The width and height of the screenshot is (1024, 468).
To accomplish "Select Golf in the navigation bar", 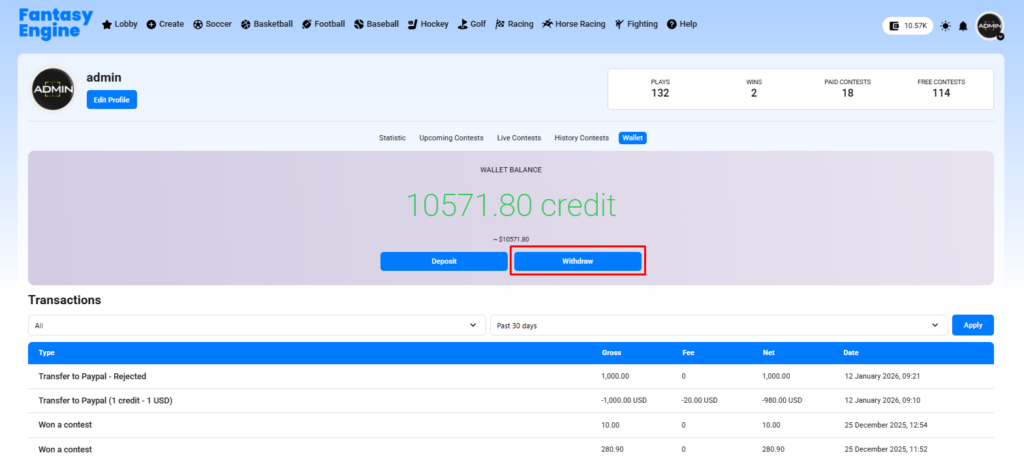I will (472, 24).
